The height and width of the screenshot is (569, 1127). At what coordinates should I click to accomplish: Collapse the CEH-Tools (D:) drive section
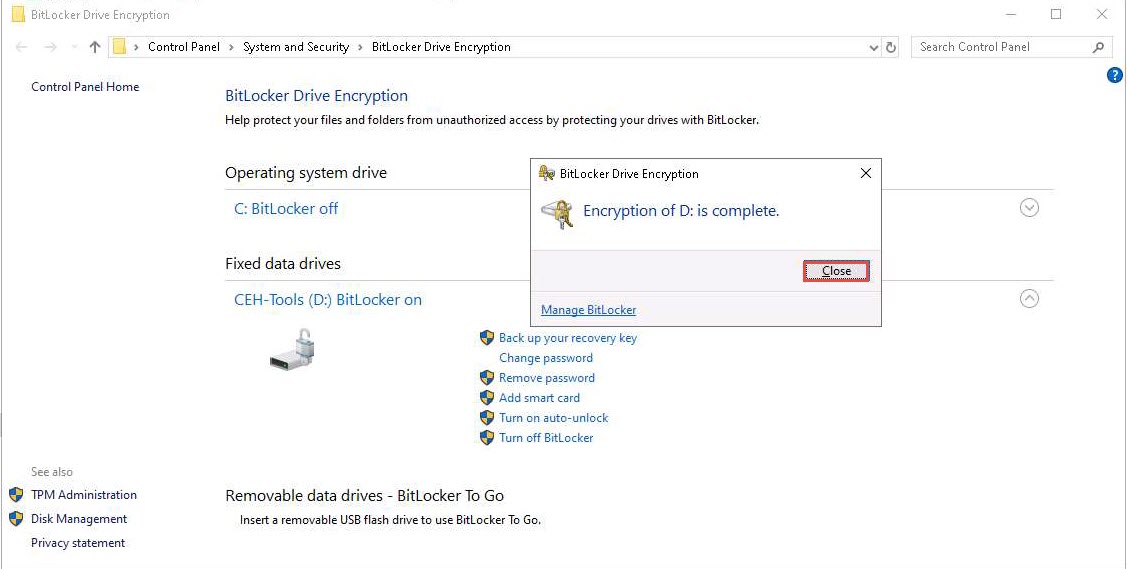(1029, 299)
